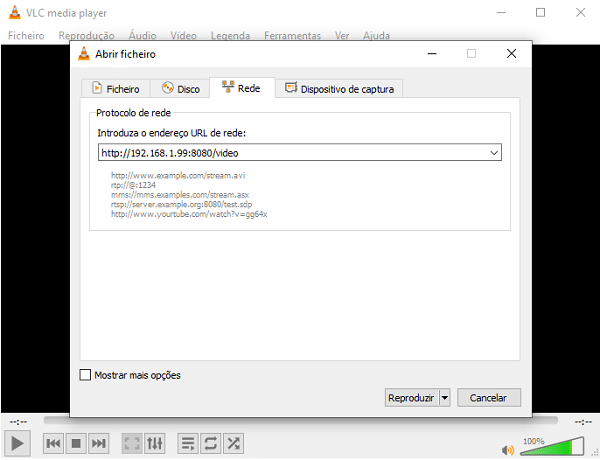
Task: Click the Cancelar button
Action: point(489,398)
